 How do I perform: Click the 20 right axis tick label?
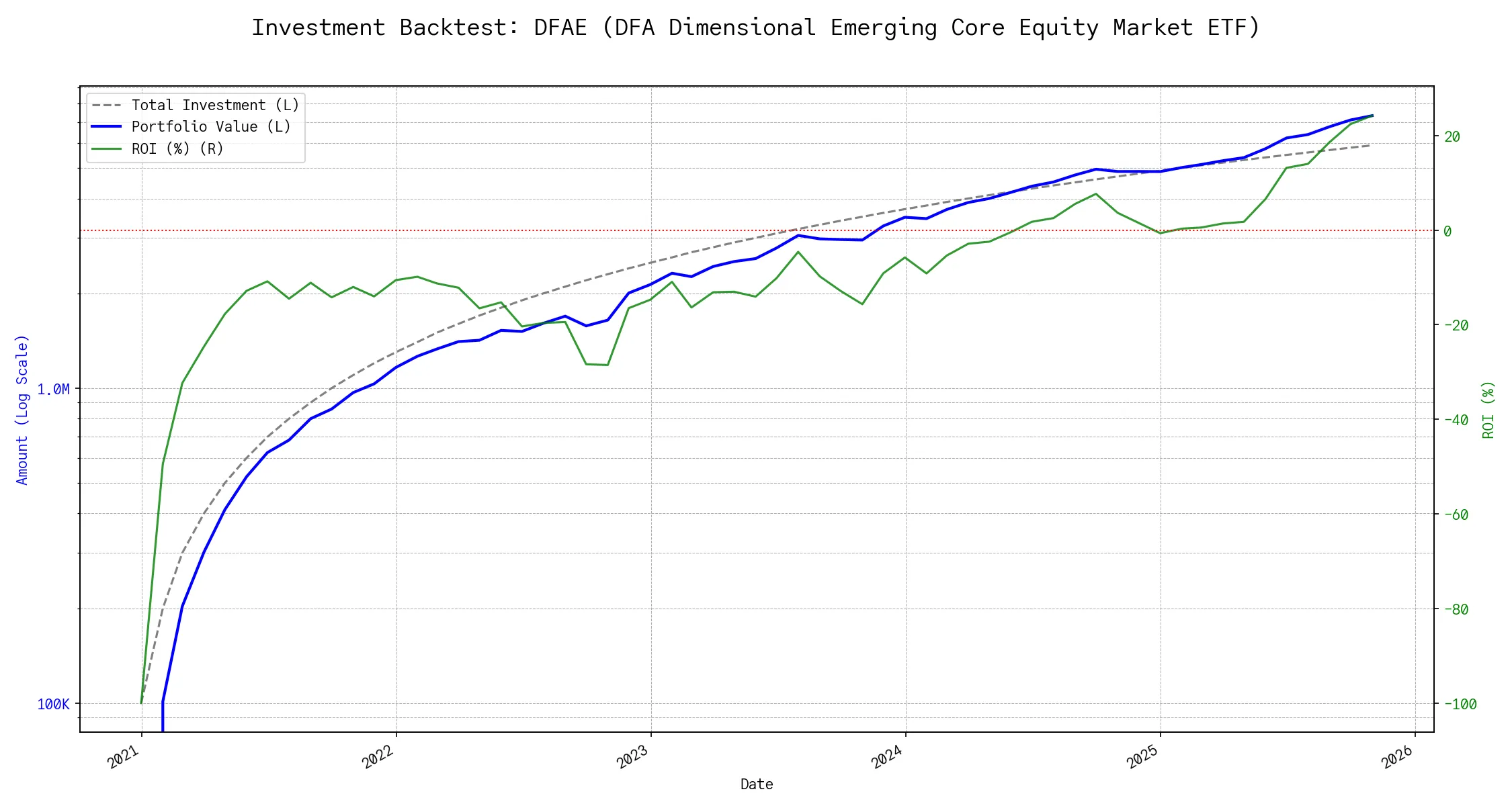(x=1452, y=137)
